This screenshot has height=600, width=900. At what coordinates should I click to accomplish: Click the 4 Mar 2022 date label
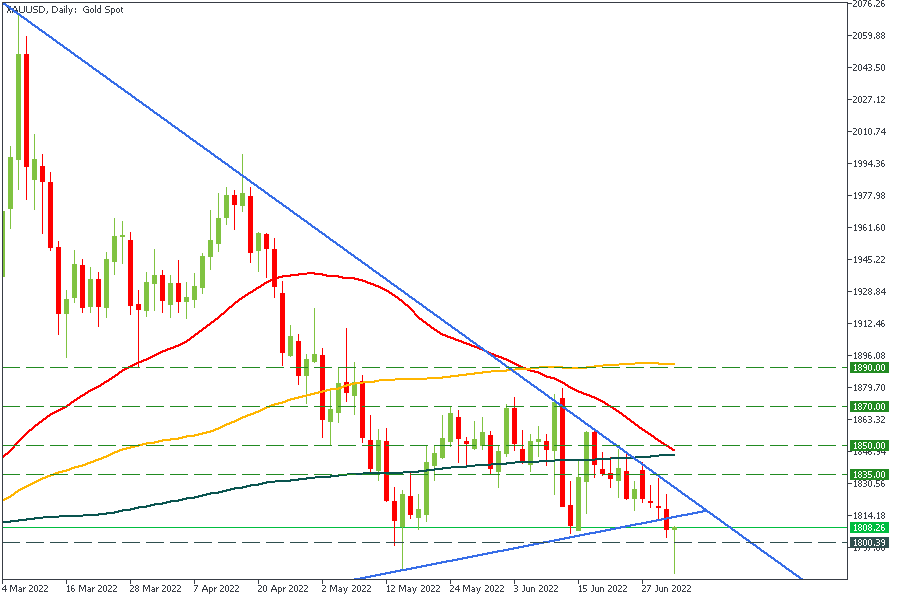coord(26,589)
